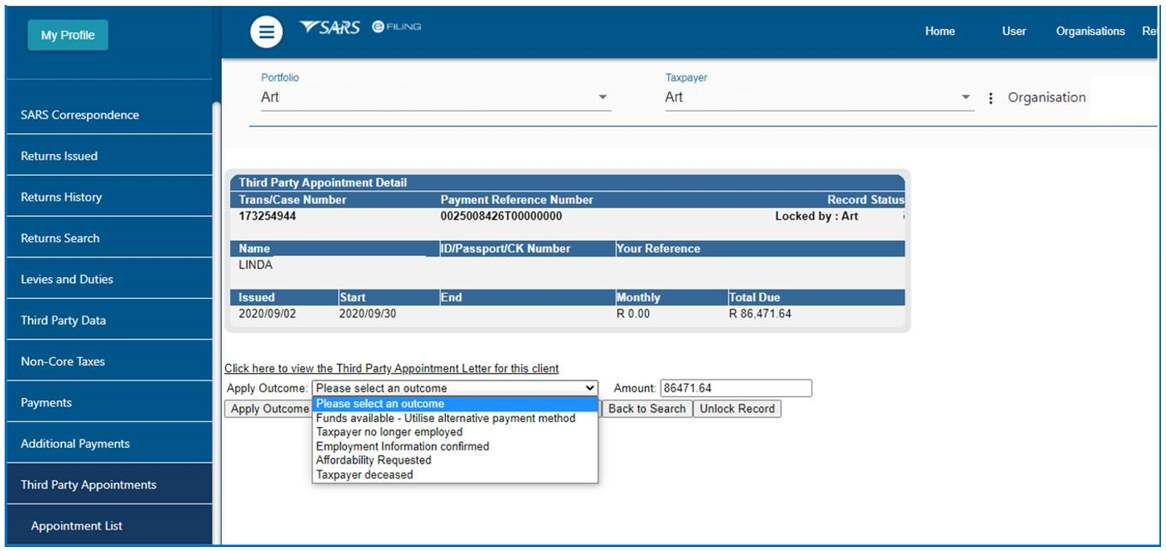This screenshot has height=551, width=1166.
Task: Open the My Profile button
Action: tap(68, 35)
